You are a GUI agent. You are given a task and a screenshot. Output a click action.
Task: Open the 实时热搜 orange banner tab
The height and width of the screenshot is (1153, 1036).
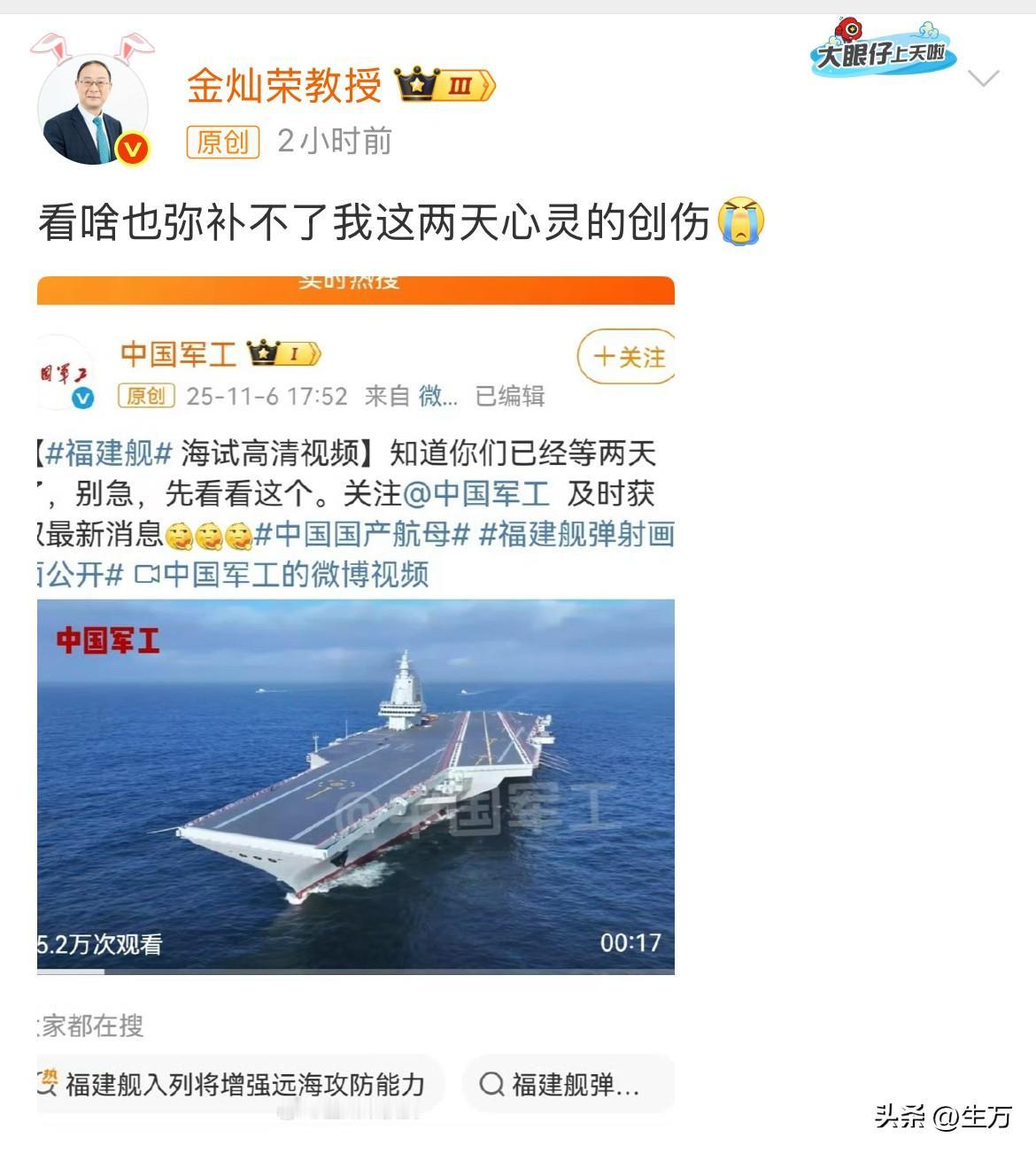356,290
